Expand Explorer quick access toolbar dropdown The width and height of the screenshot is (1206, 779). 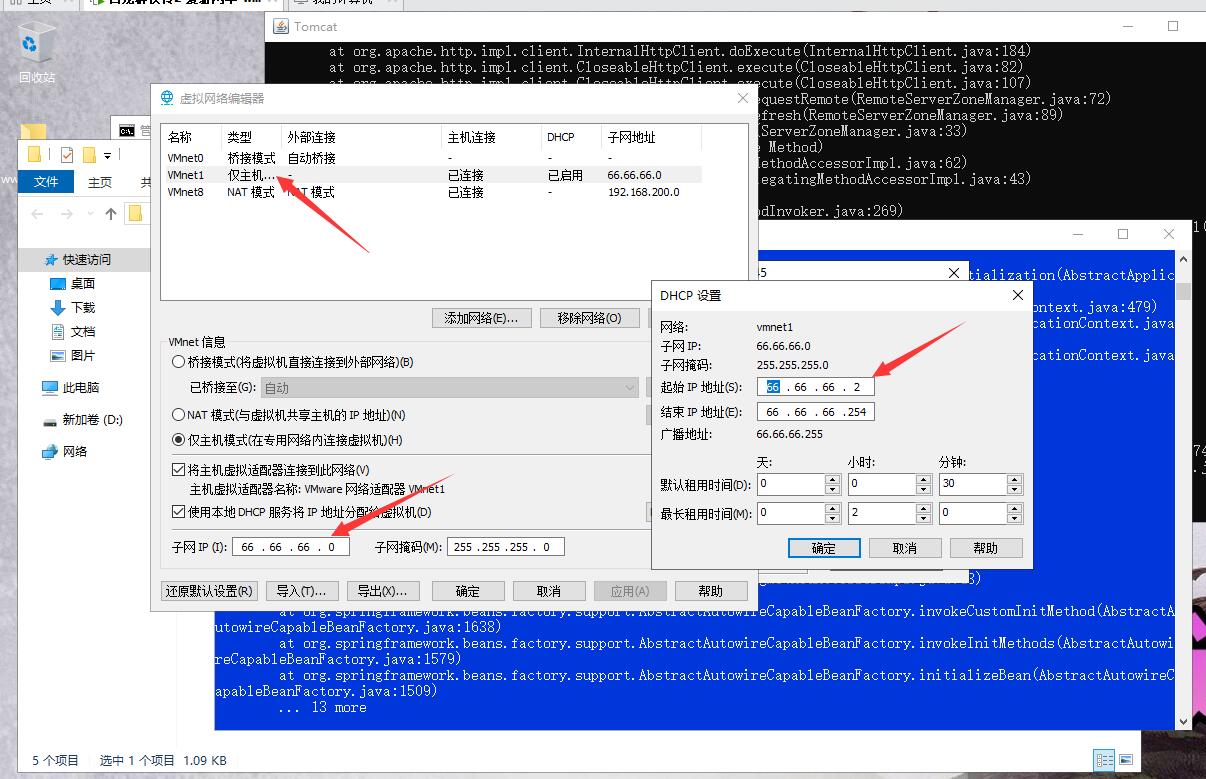coord(106,155)
